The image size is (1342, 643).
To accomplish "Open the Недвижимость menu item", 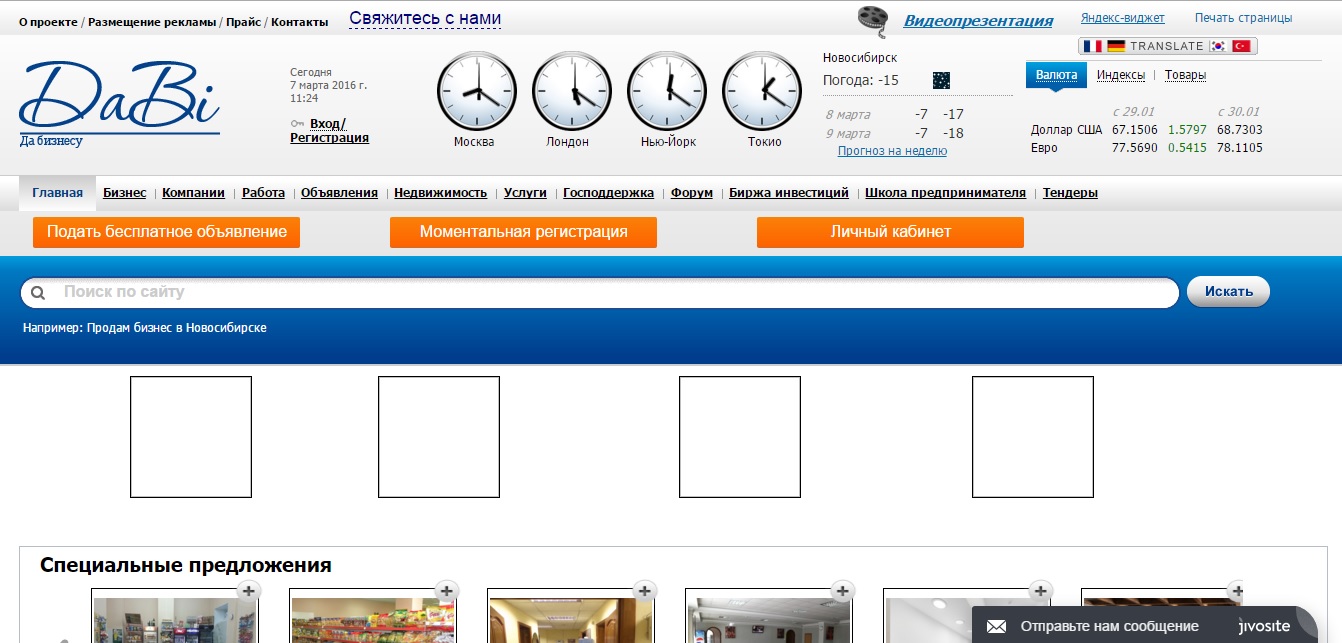I will (x=441, y=193).
